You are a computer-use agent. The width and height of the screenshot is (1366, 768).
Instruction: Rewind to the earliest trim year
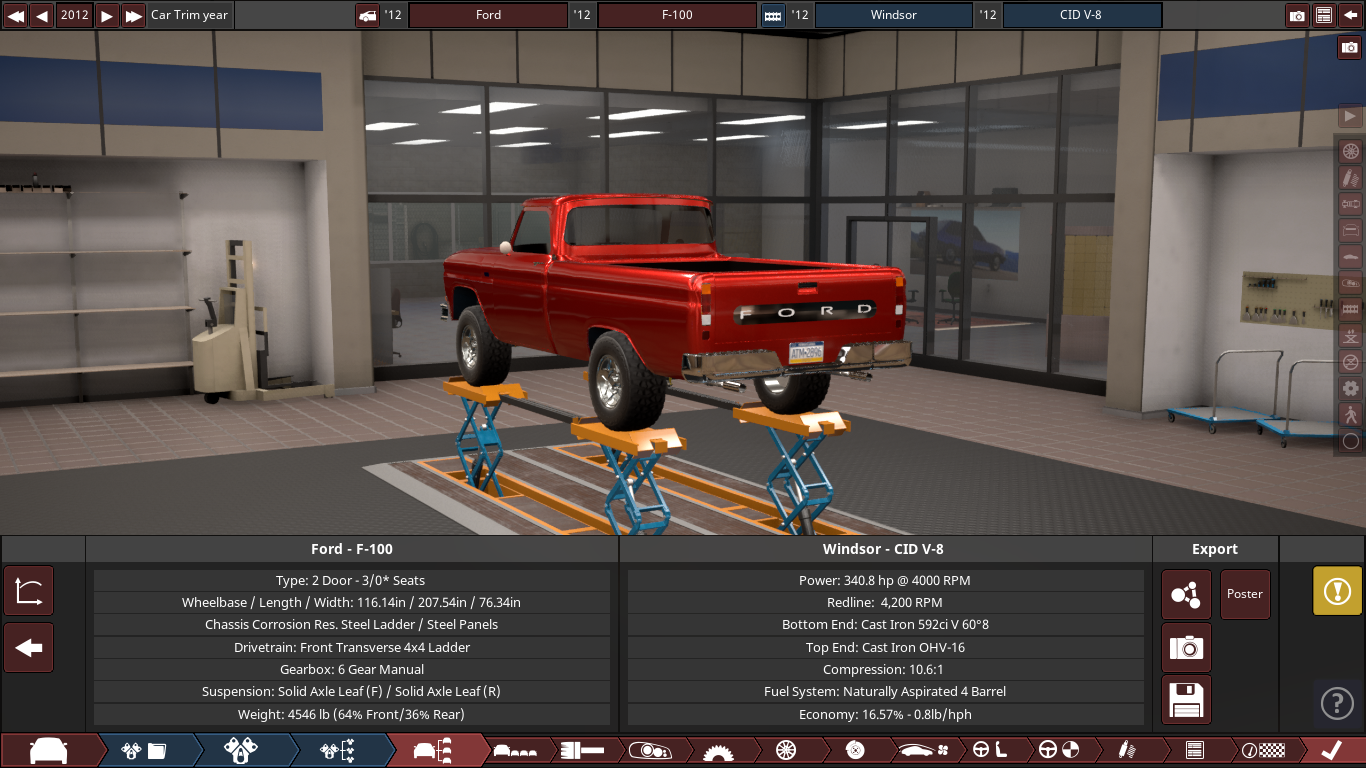[x=15, y=15]
